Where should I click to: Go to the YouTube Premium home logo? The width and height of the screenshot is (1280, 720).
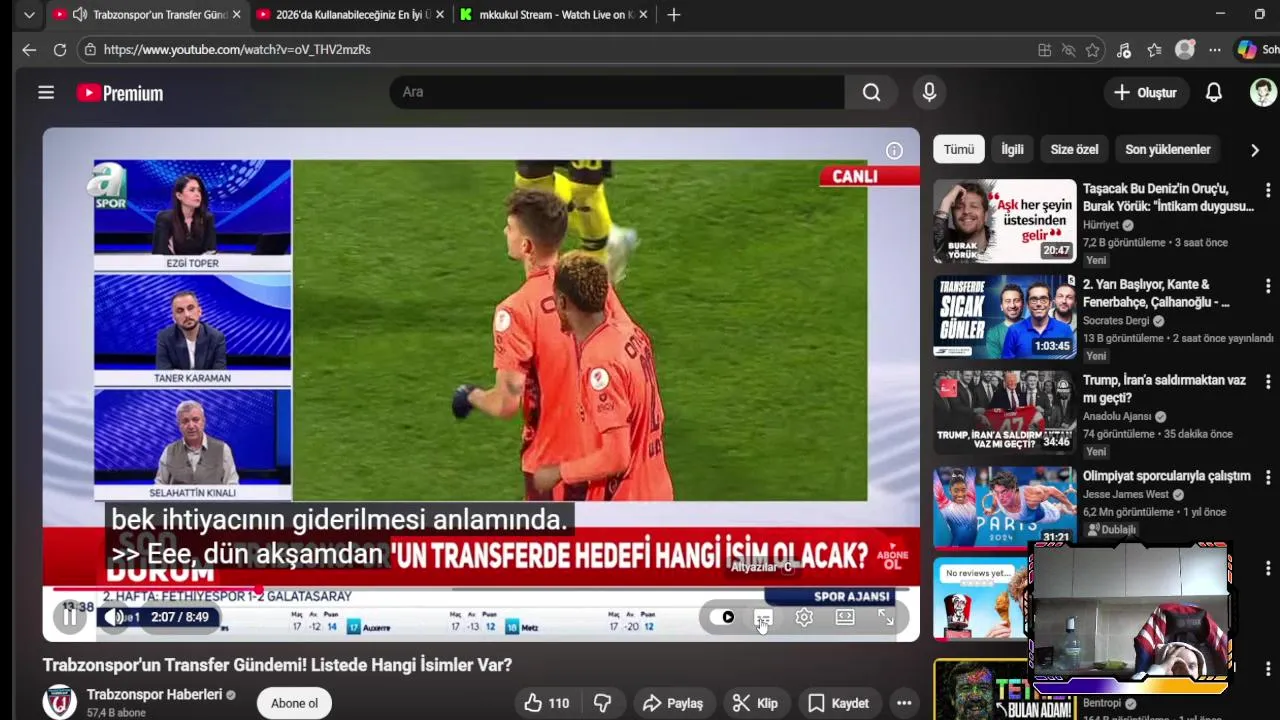[120, 93]
